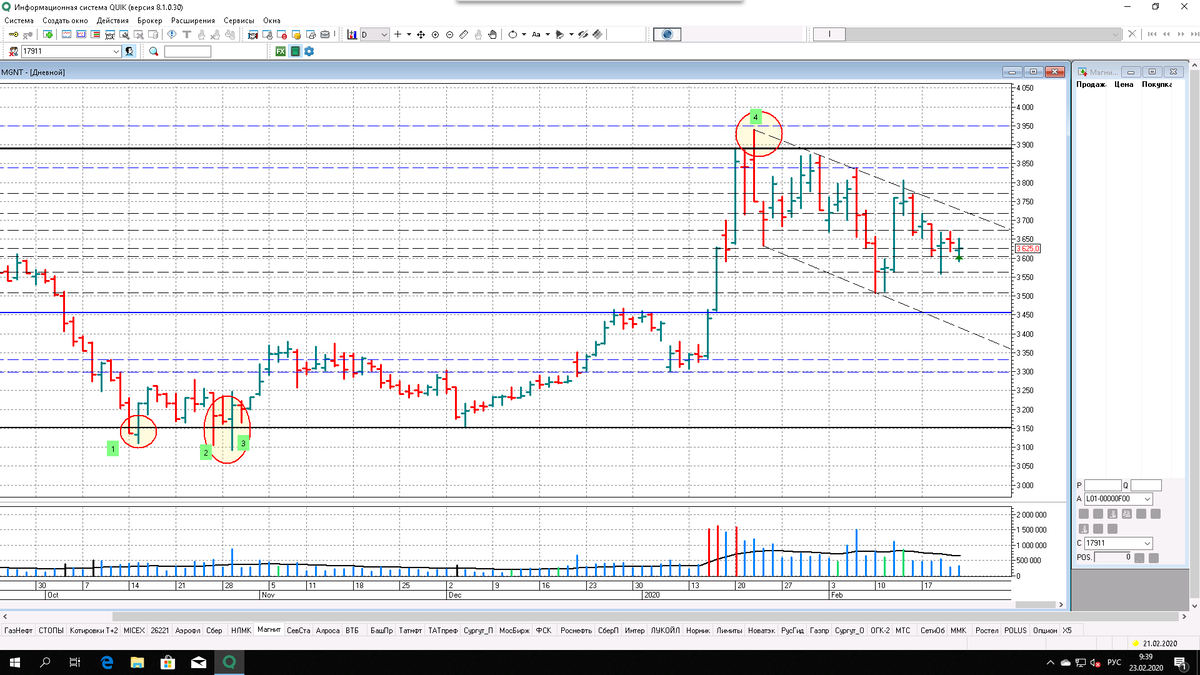Open the Брокер menu
The width and height of the screenshot is (1200, 675).
[x=150, y=20]
